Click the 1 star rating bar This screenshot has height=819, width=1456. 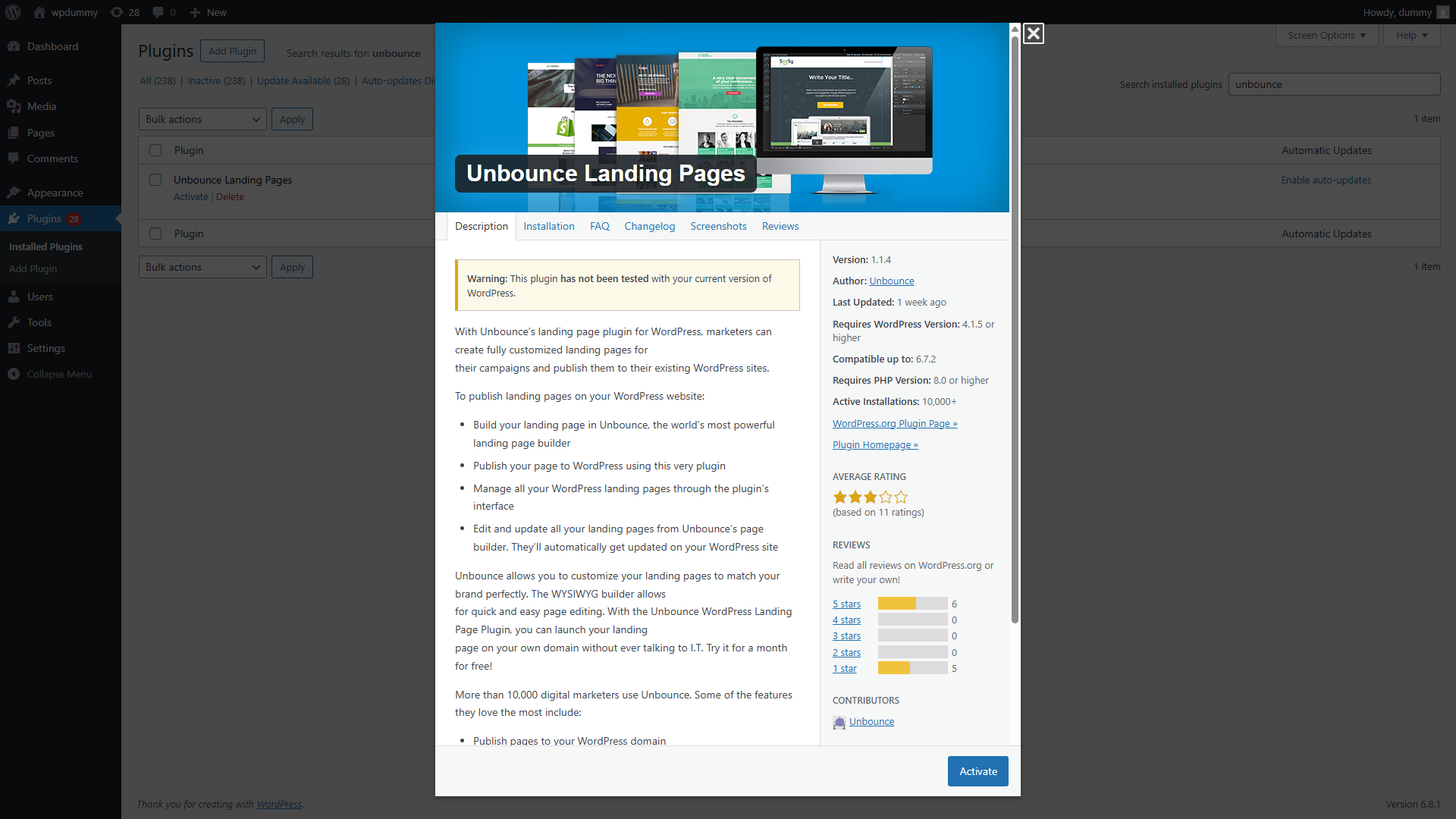tap(913, 668)
